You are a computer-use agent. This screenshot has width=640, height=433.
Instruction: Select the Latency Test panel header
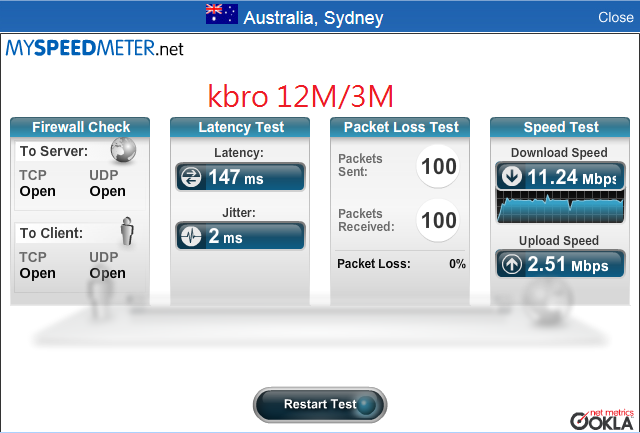coord(240,127)
